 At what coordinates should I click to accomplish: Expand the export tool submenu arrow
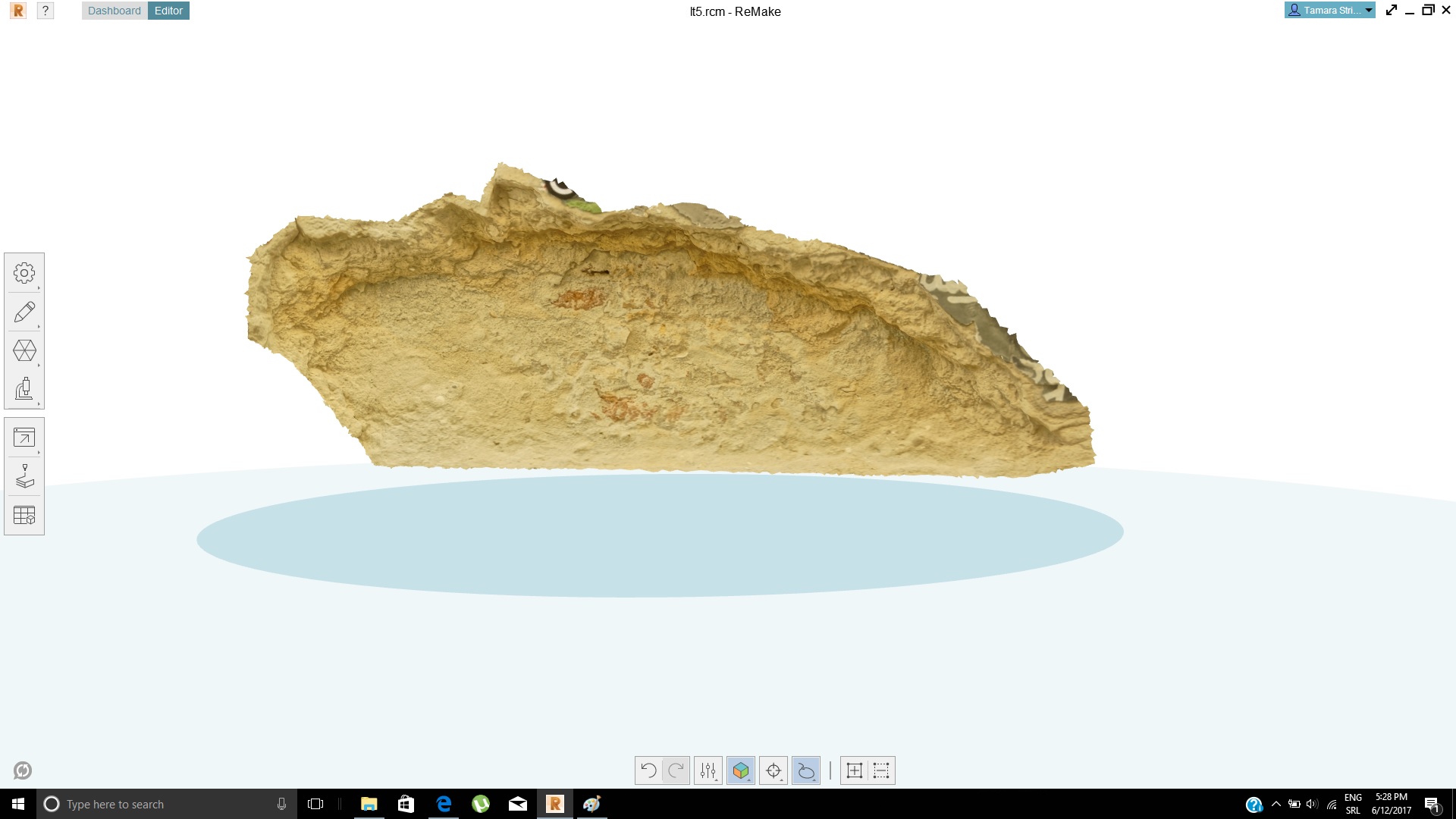pyautogui.click(x=39, y=453)
